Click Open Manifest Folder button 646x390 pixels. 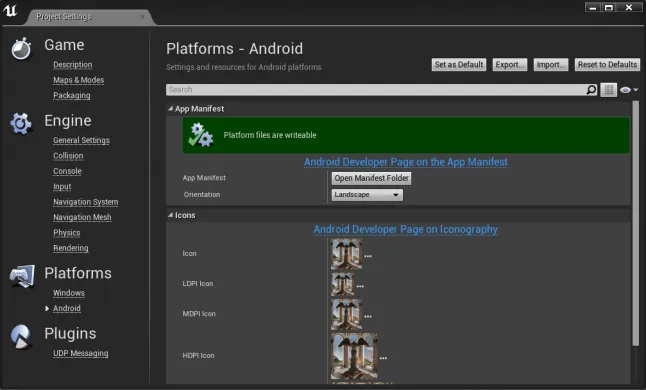click(x=371, y=178)
